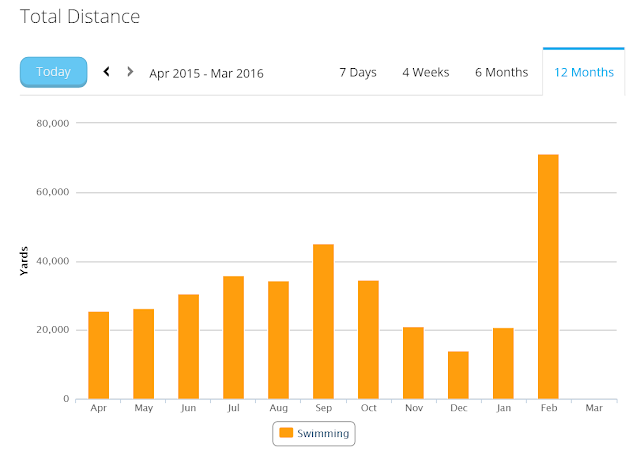Toggle the Swimming series in legend
The image size is (640, 455).
tap(314, 433)
